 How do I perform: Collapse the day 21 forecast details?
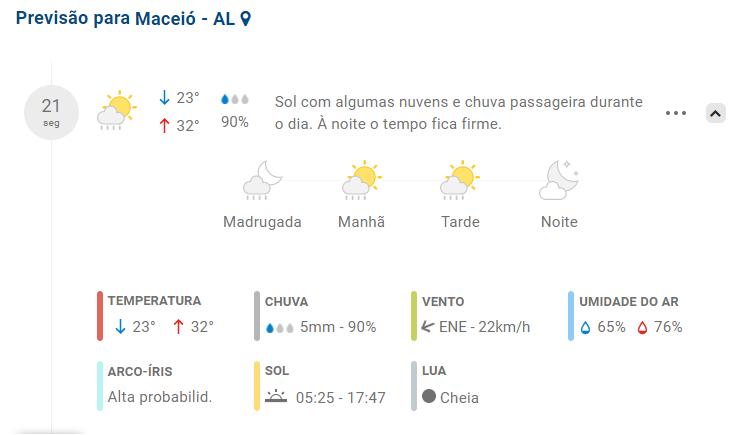[715, 113]
